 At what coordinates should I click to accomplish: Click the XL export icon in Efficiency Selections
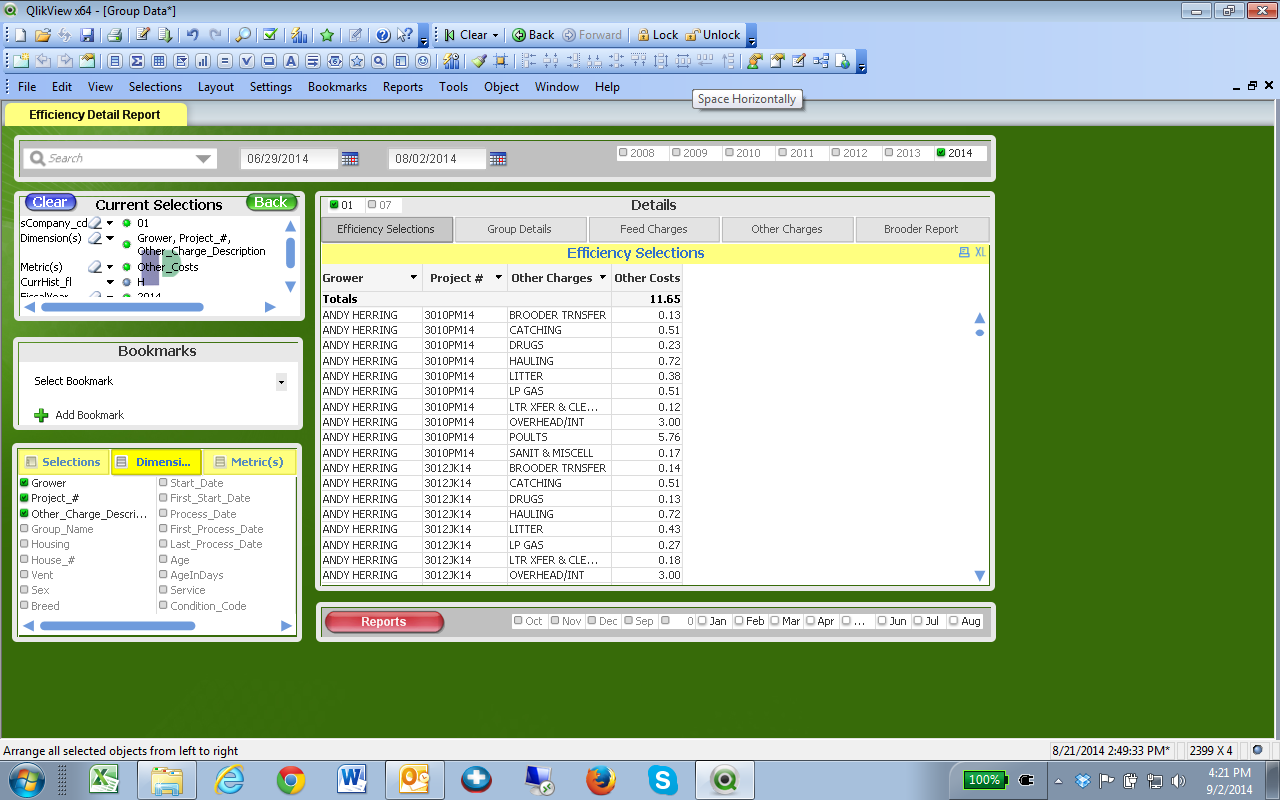coord(980,253)
